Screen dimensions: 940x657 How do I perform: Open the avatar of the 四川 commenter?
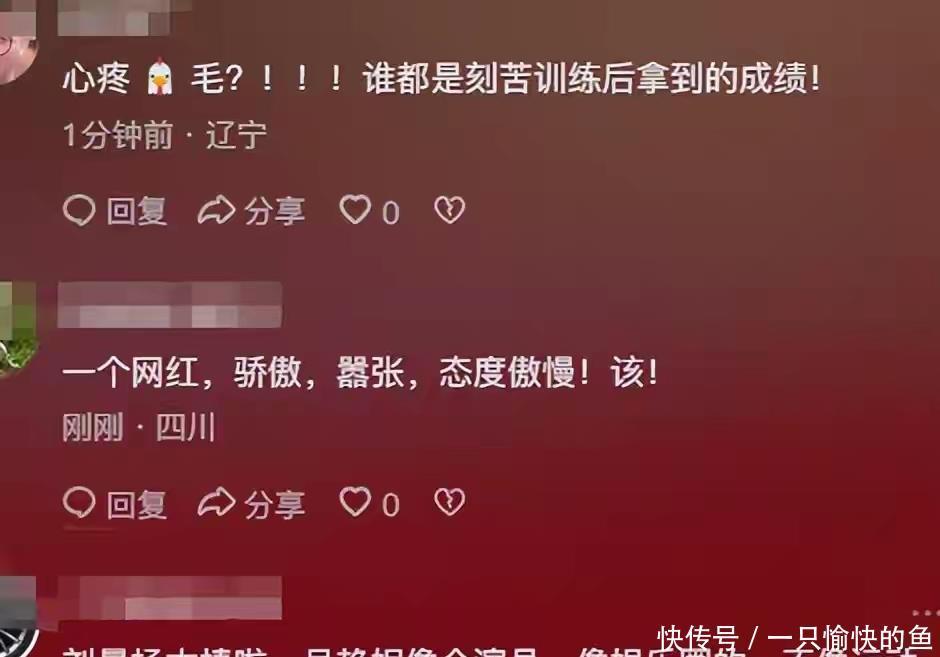pos(17,328)
